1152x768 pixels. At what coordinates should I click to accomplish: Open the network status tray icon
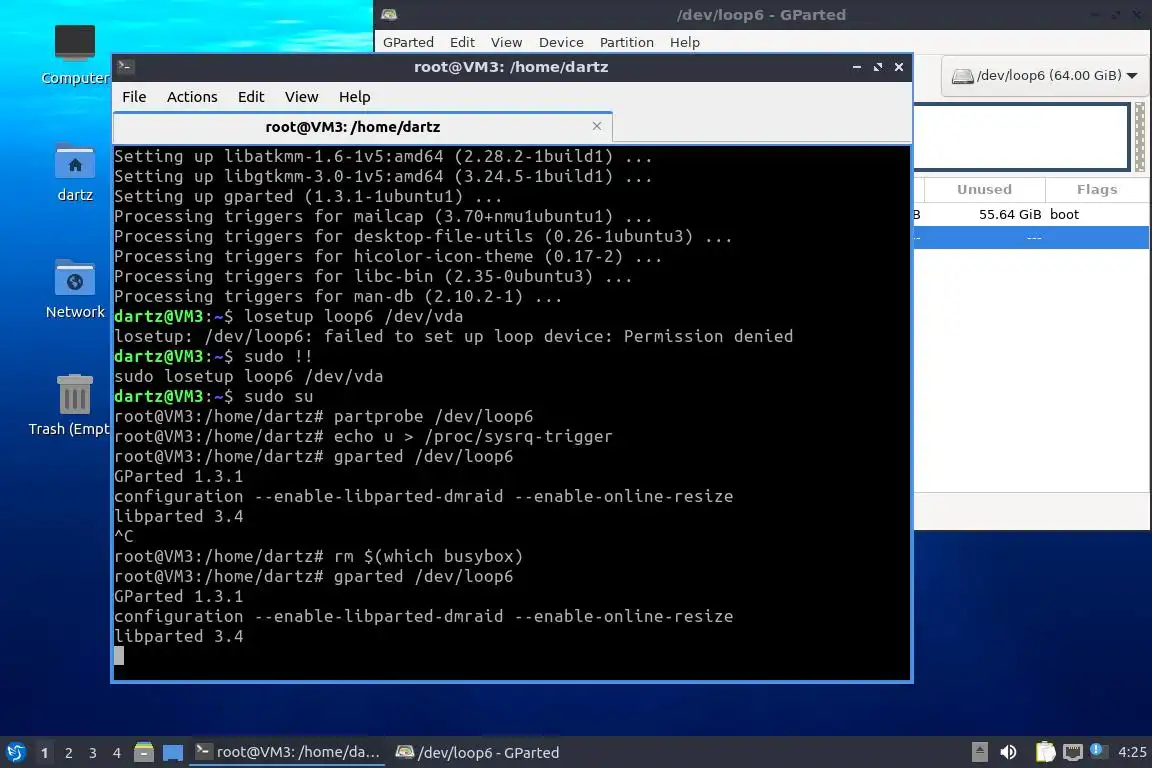coord(1073,752)
